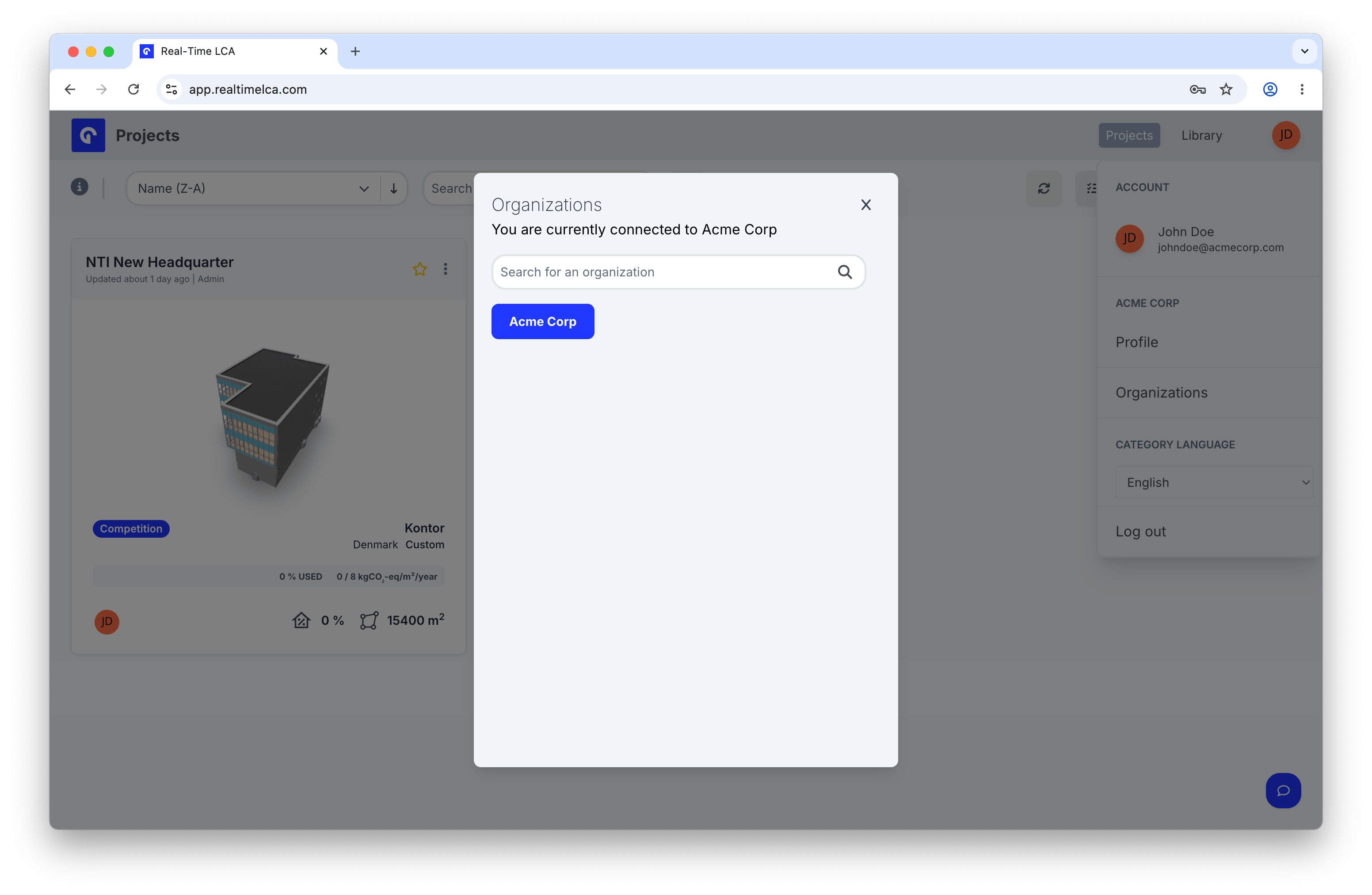The height and width of the screenshot is (895, 1372).
Task: Refresh the projects list
Action: pyautogui.click(x=1044, y=188)
